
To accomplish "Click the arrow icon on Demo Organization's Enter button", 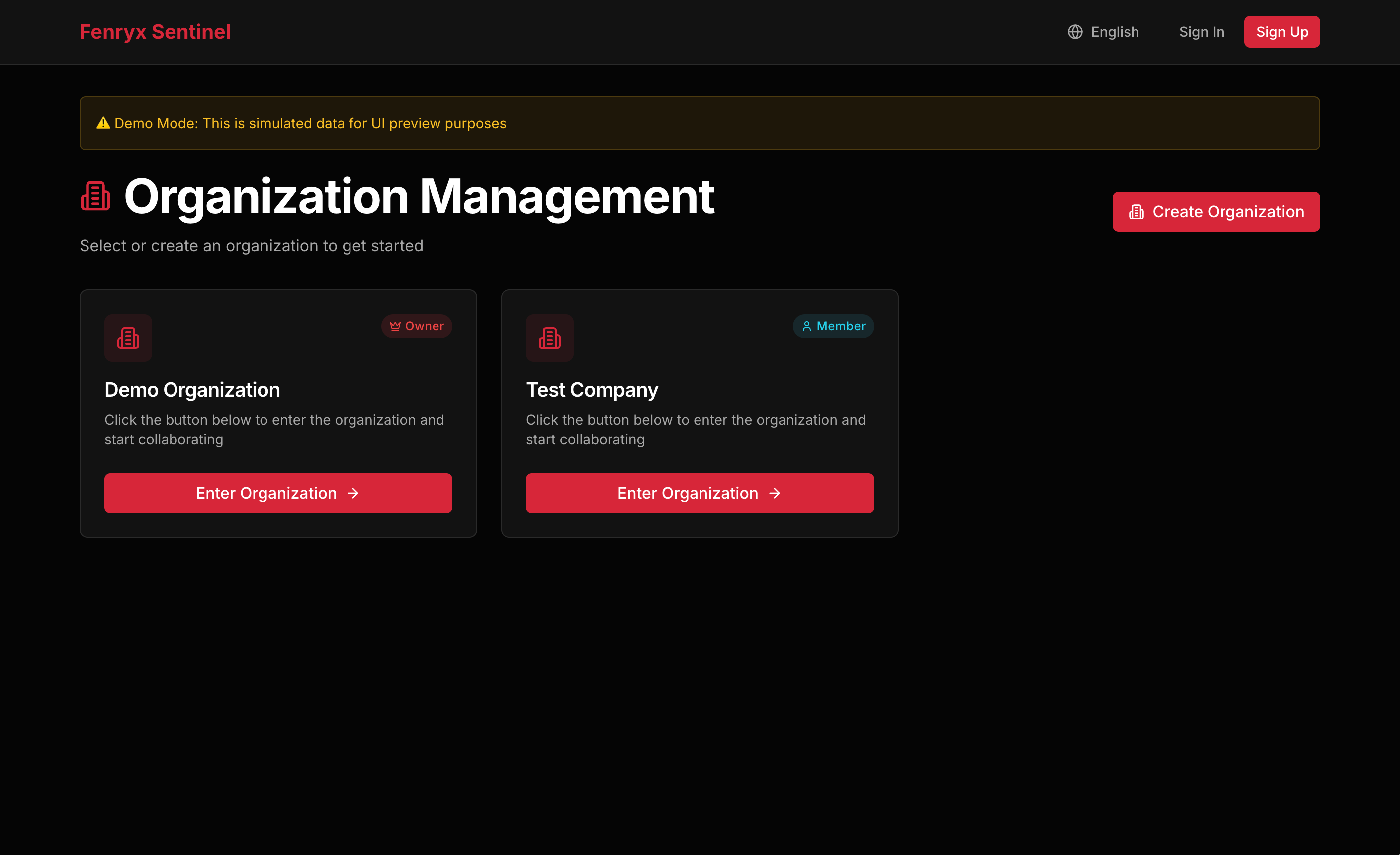I will tap(353, 493).
